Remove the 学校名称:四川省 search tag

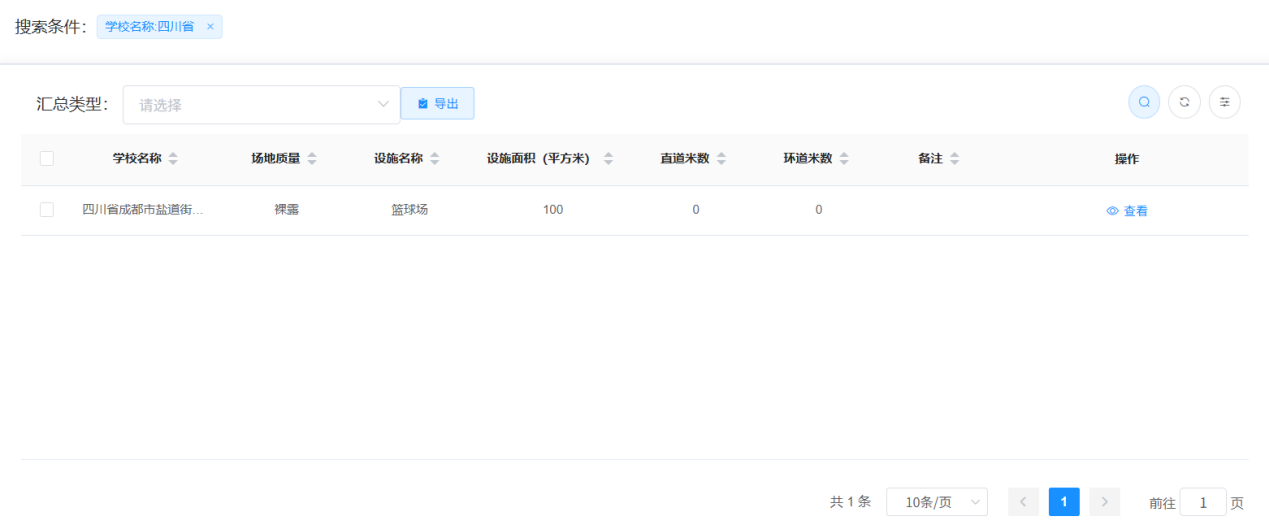(210, 27)
